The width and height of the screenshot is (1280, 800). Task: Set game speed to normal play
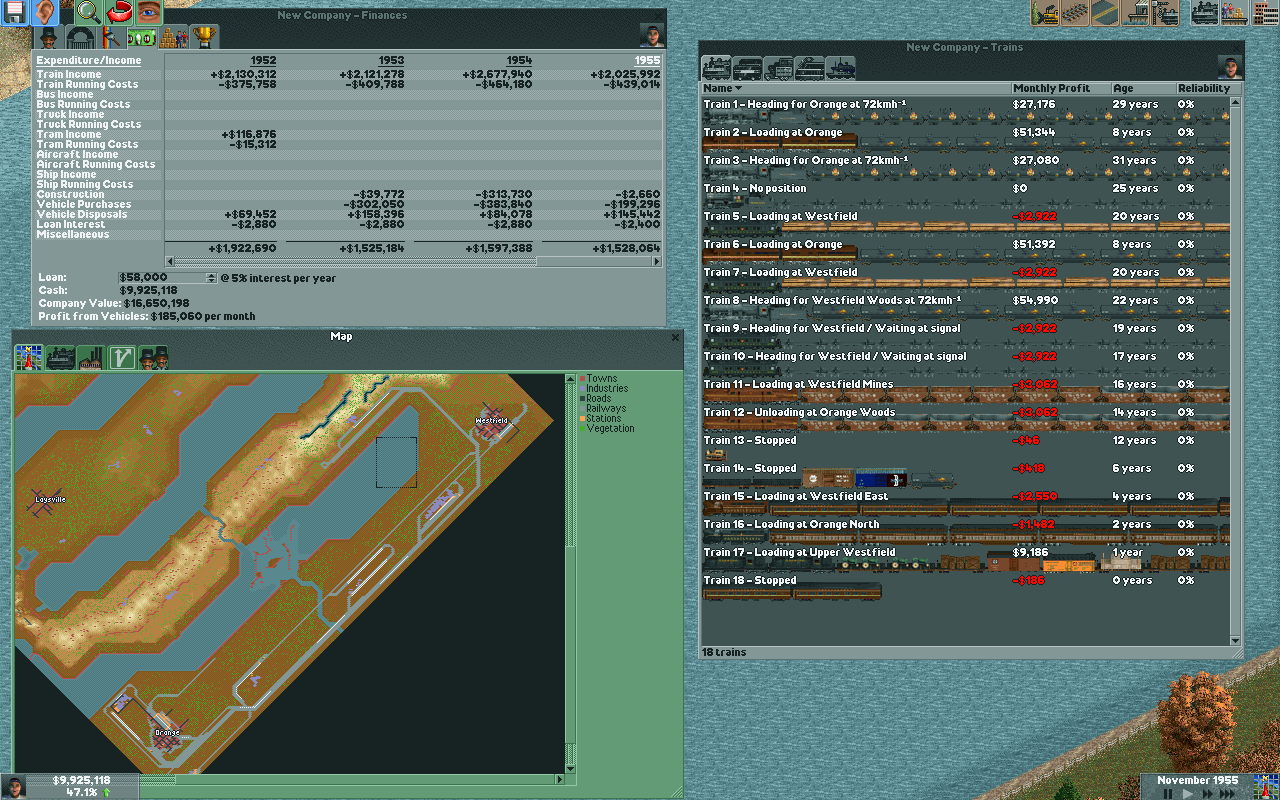(x=1188, y=793)
